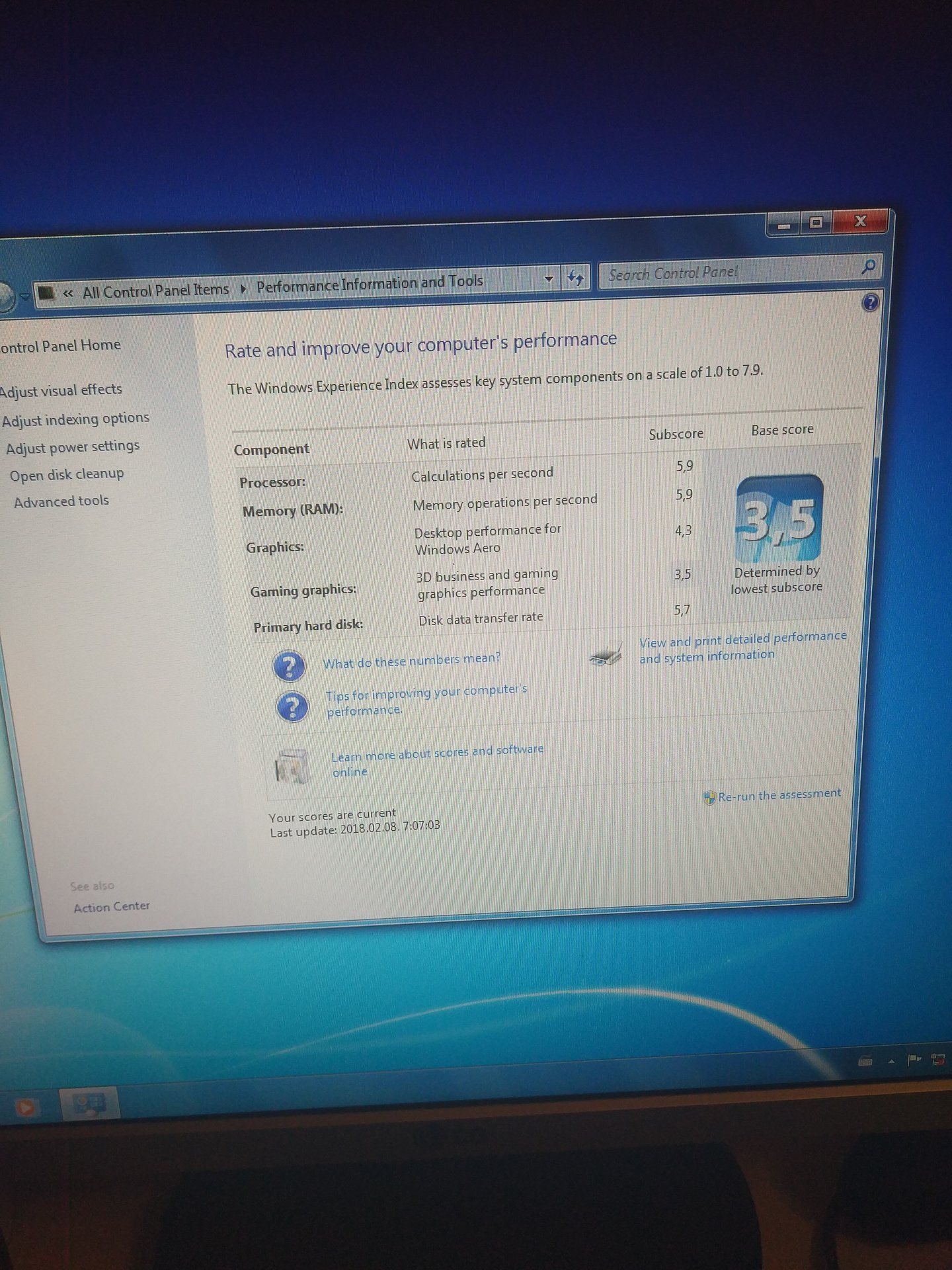Open Adjust visual effects in sidebar
The width and height of the screenshot is (952, 1270).
click(x=61, y=390)
